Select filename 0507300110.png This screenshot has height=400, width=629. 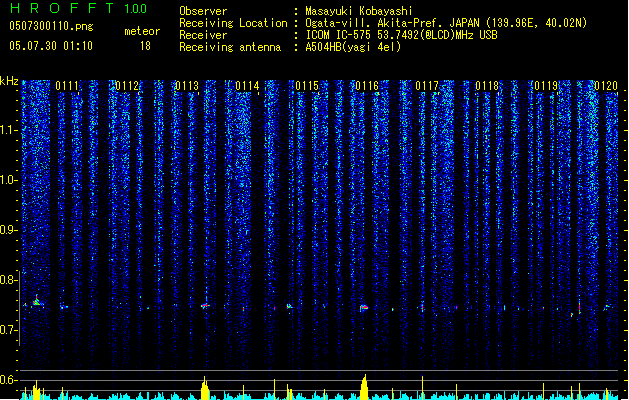coord(51,27)
